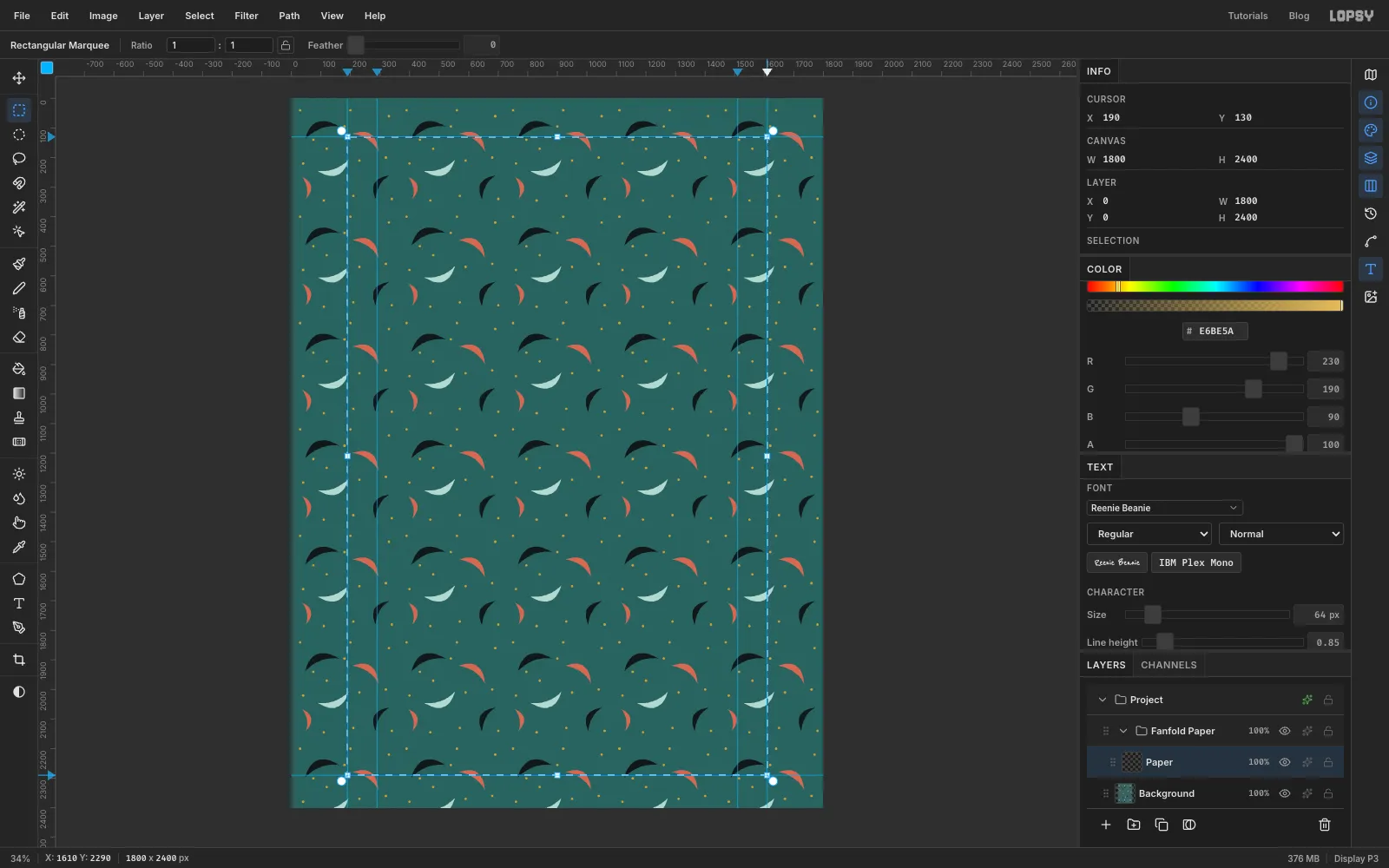The width and height of the screenshot is (1389, 868).
Task: Open the Tutorials link
Action: click(x=1247, y=16)
